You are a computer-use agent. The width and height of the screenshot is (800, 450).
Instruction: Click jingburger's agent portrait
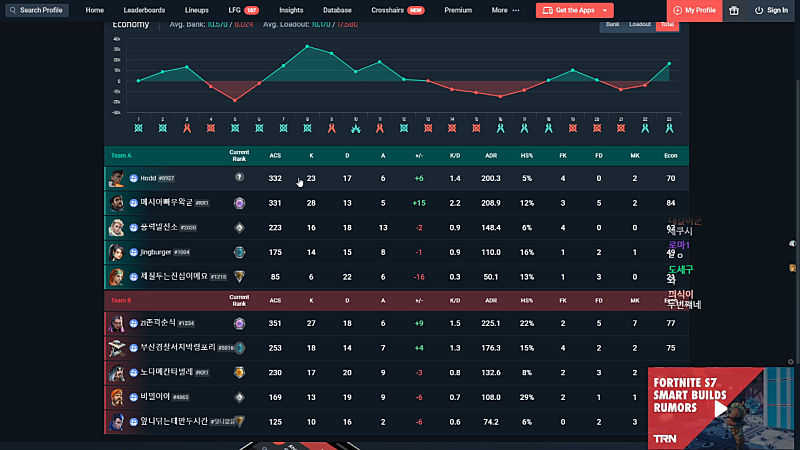point(116,252)
